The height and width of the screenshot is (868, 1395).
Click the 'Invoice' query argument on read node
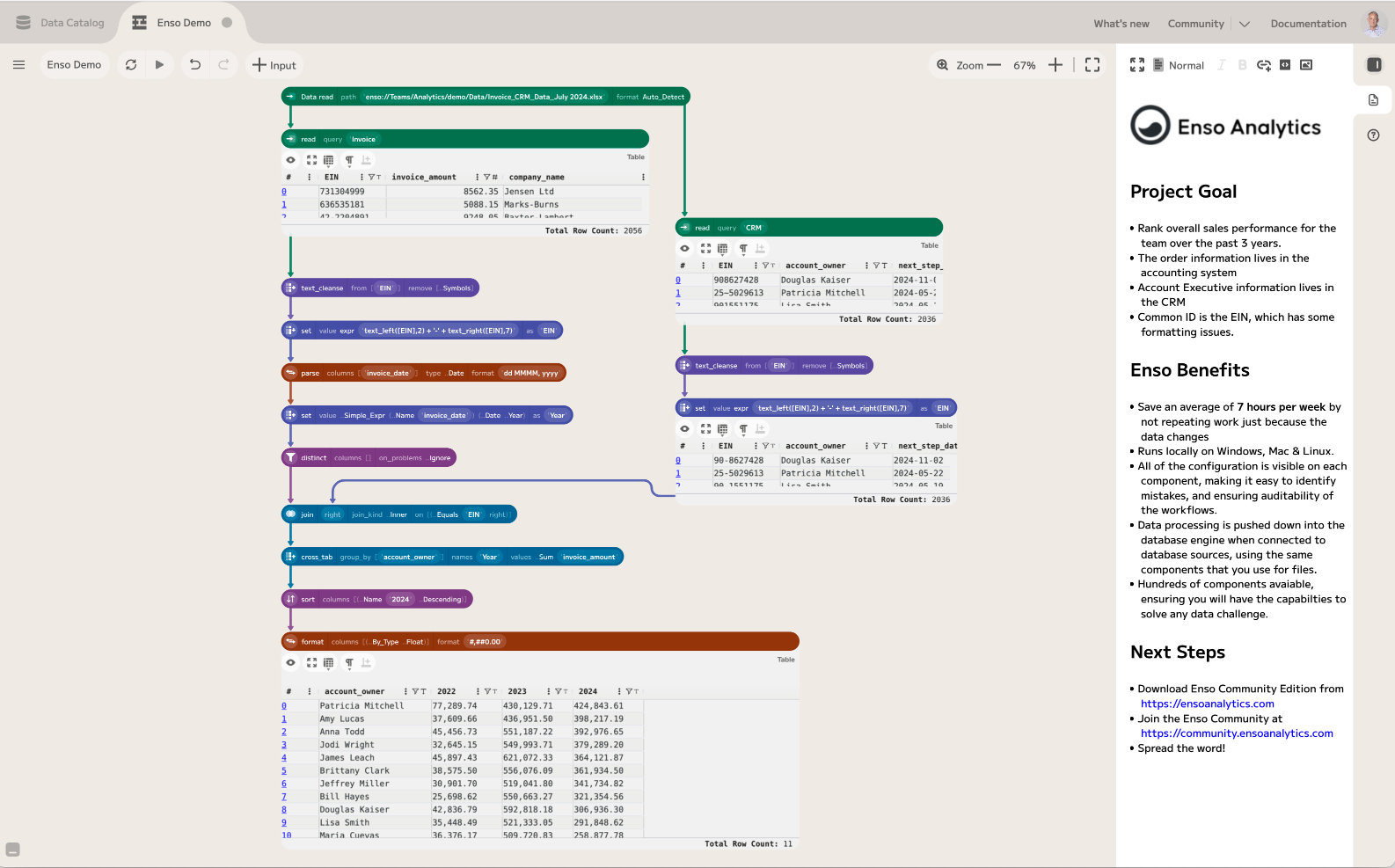pos(363,140)
